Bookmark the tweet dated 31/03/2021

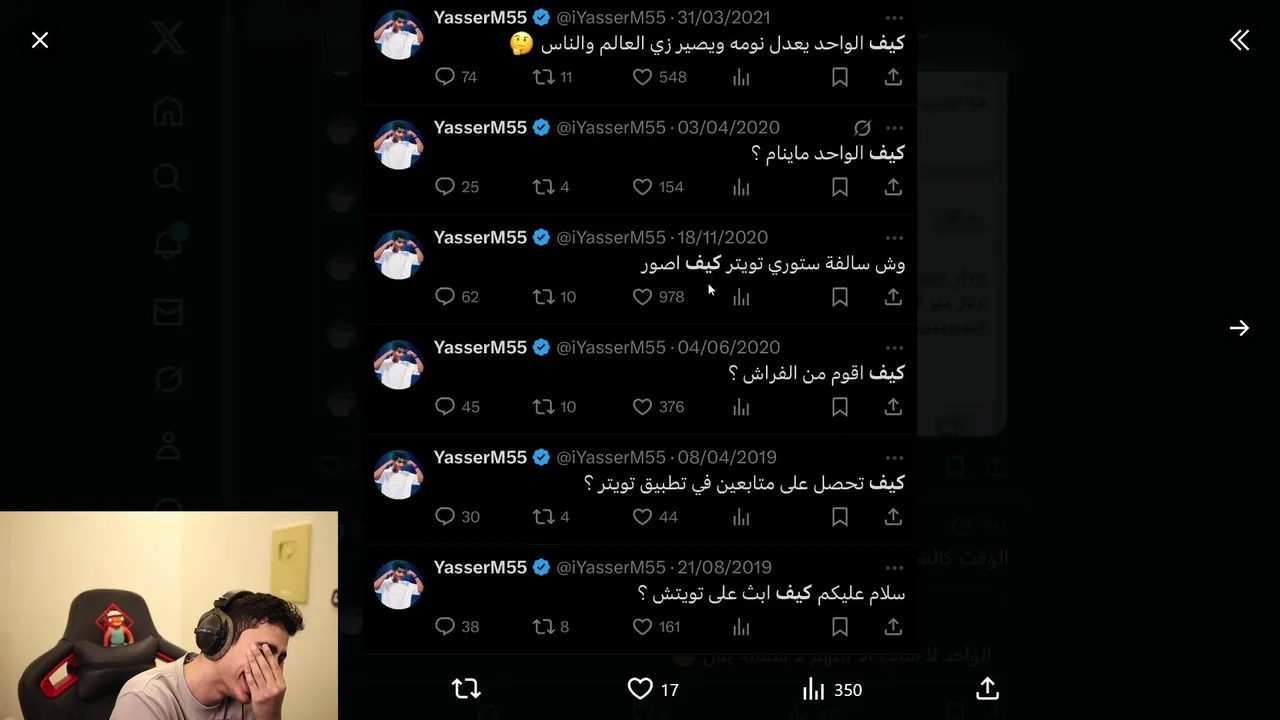click(840, 77)
